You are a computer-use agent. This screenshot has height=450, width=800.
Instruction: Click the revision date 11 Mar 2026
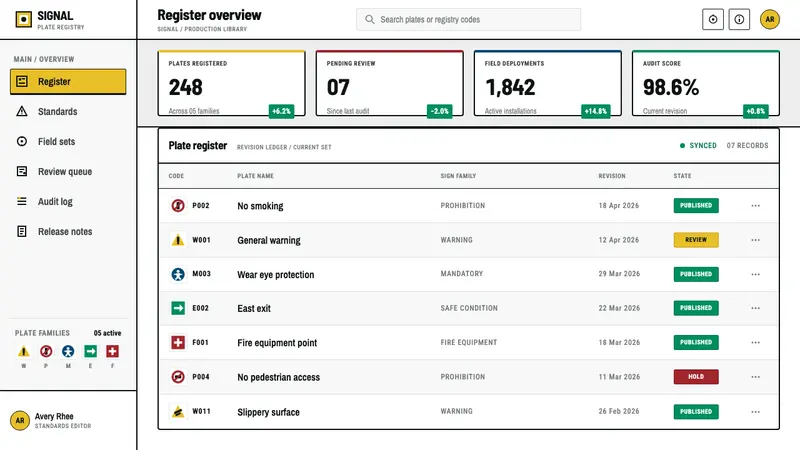619,377
